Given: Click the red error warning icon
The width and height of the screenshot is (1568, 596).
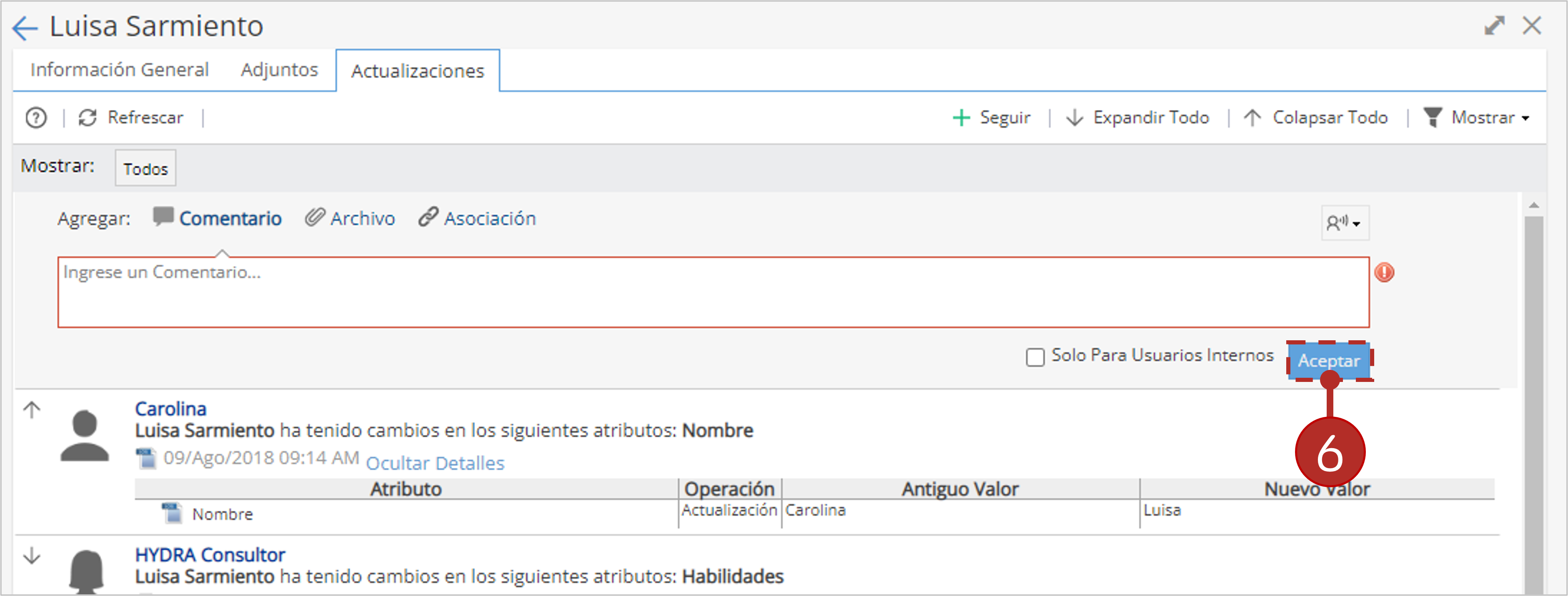Looking at the screenshot, I should click(x=1384, y=272).
